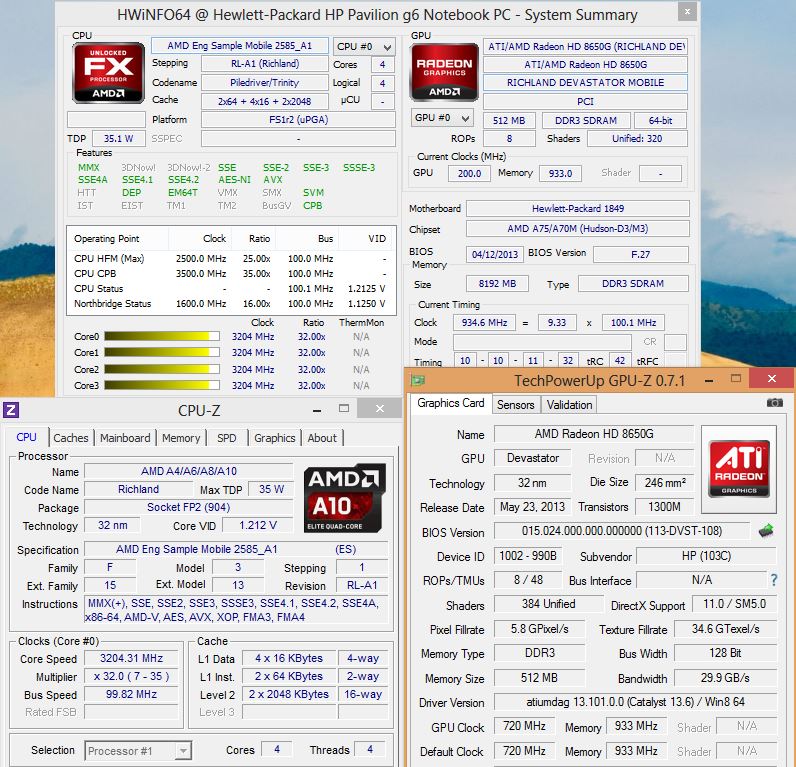
Task: Click the 'Northbridge Status' operating point row
Action: pyautogui.click(x=230, y=304)
